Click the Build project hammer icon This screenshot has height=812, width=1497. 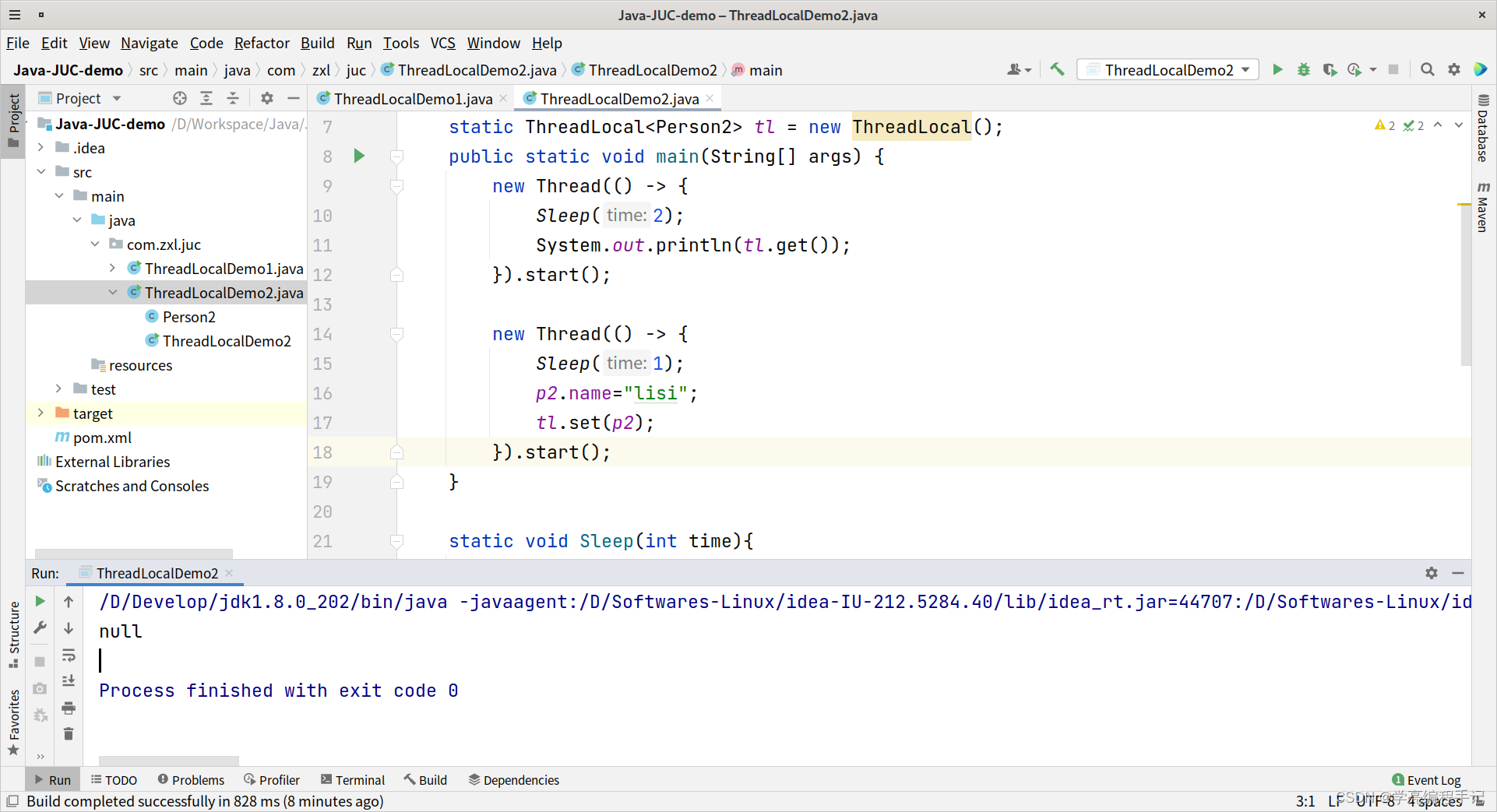click(1057, 70)
